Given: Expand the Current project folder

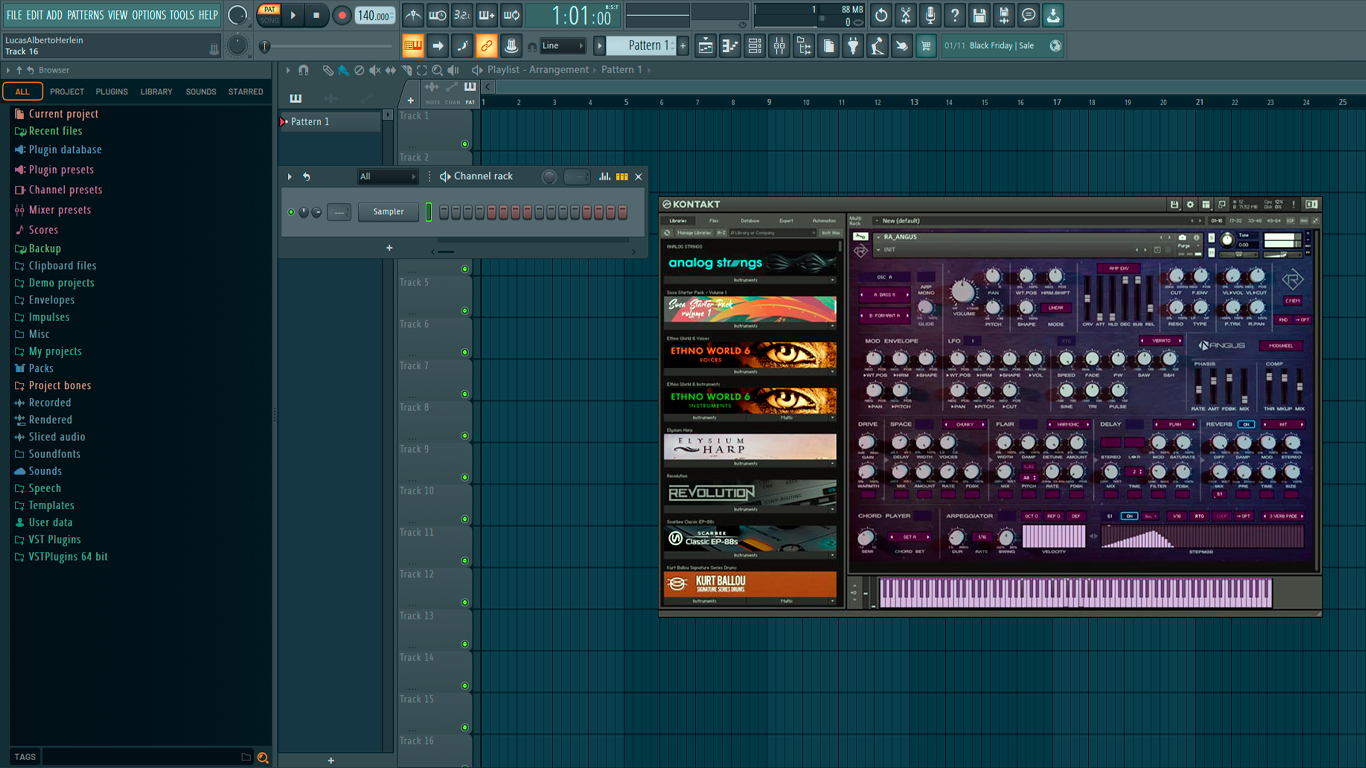Looking at the screenshot, I should [x=63, y=114].
